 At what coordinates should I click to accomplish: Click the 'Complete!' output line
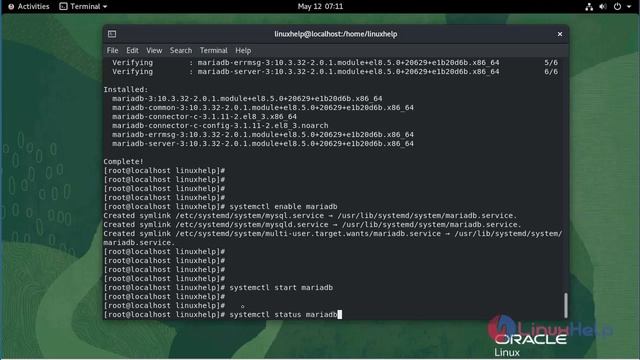[123, 162]
